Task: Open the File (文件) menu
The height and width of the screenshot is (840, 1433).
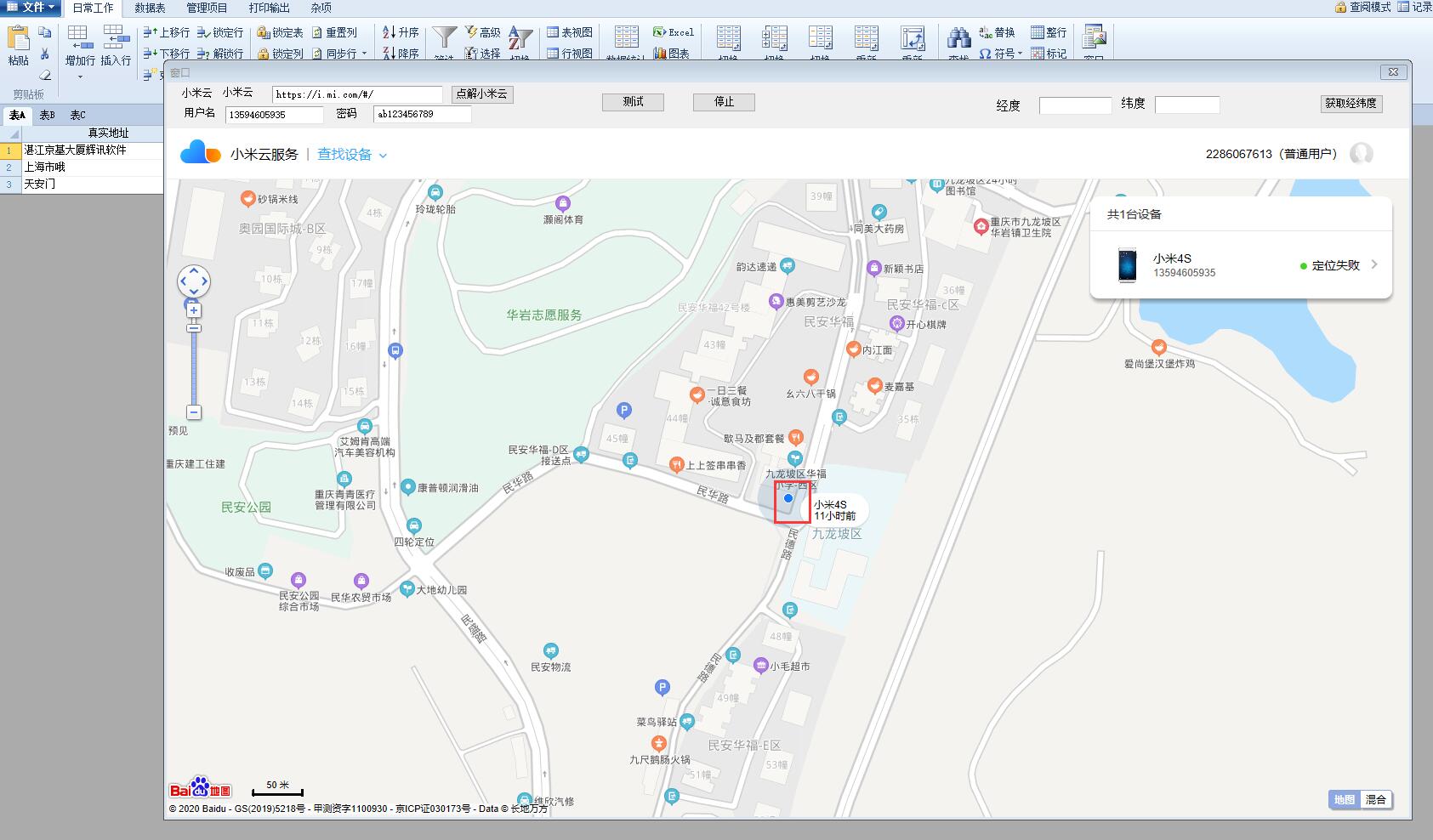Action: pyautogui.click(x=31, y=8)
